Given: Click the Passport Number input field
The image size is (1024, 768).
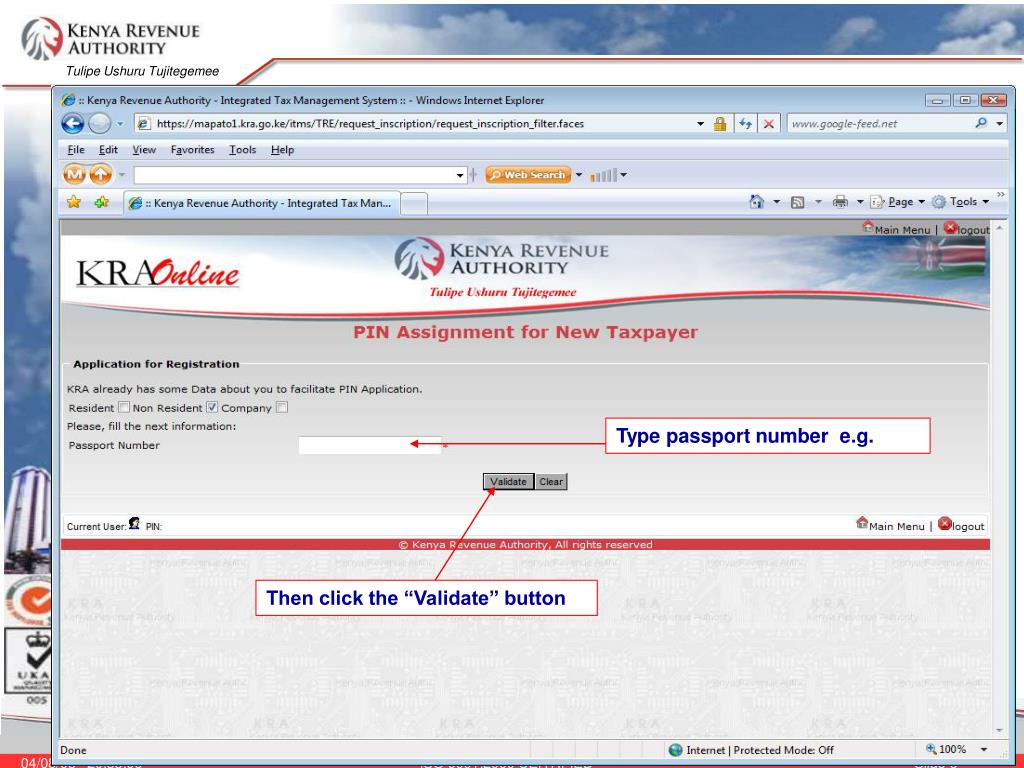Looking at the screenshot, I should tap(370, 445).
